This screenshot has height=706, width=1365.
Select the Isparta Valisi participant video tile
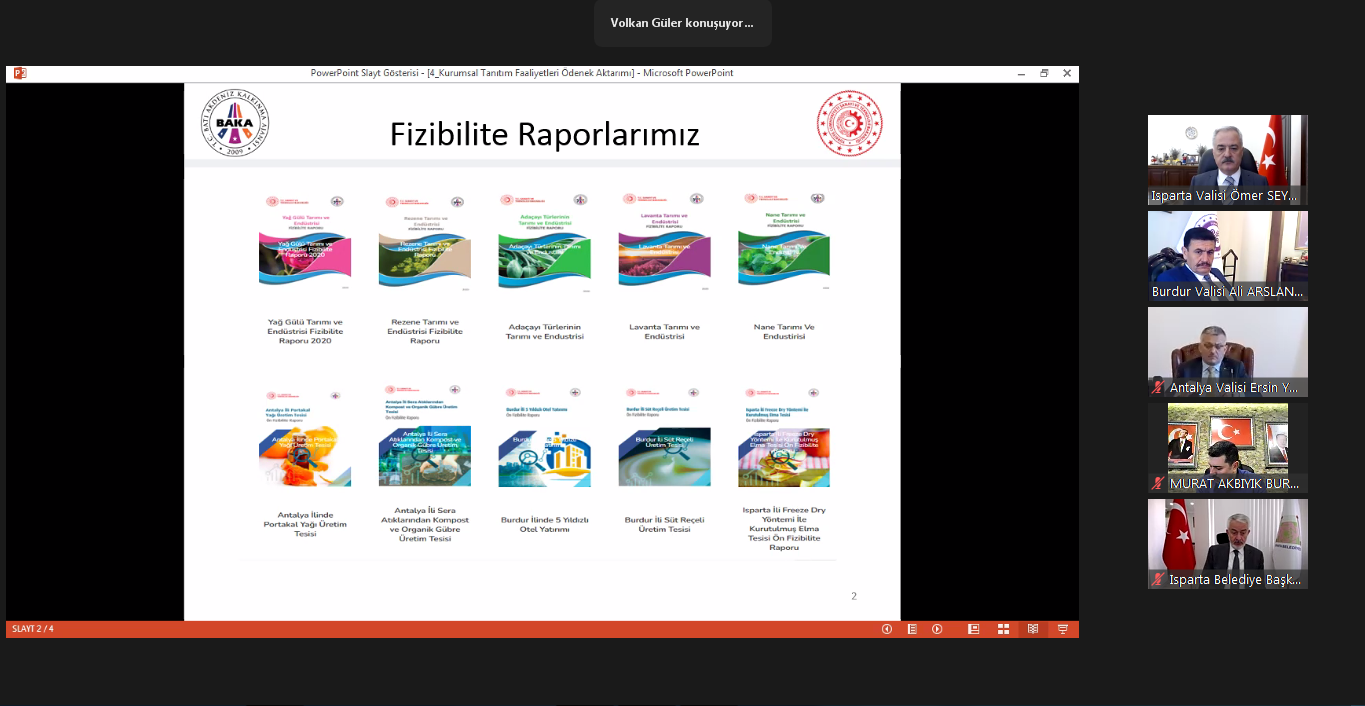pos(1227,160)
